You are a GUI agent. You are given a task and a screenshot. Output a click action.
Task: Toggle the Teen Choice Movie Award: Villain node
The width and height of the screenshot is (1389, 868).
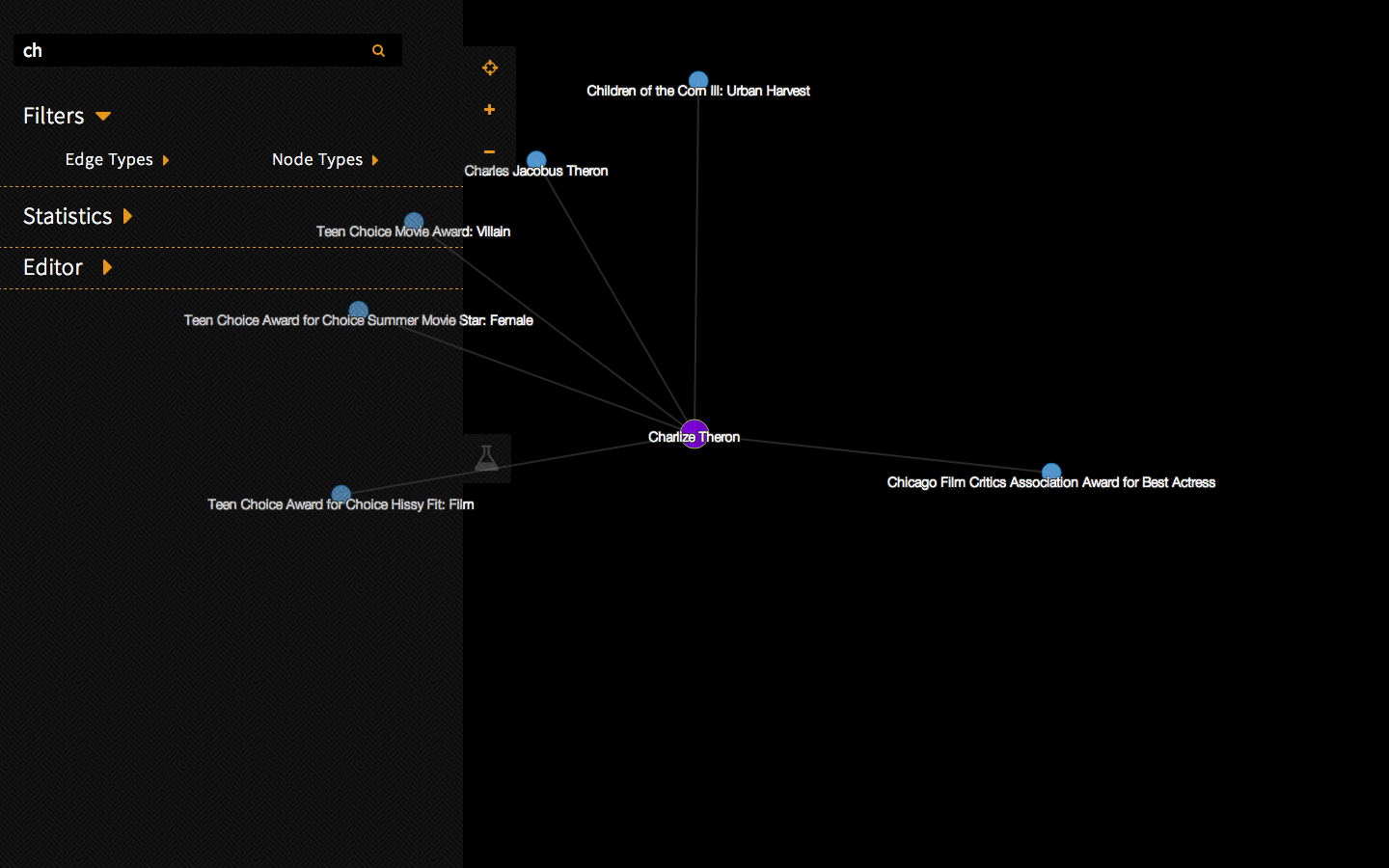(414, 221)
